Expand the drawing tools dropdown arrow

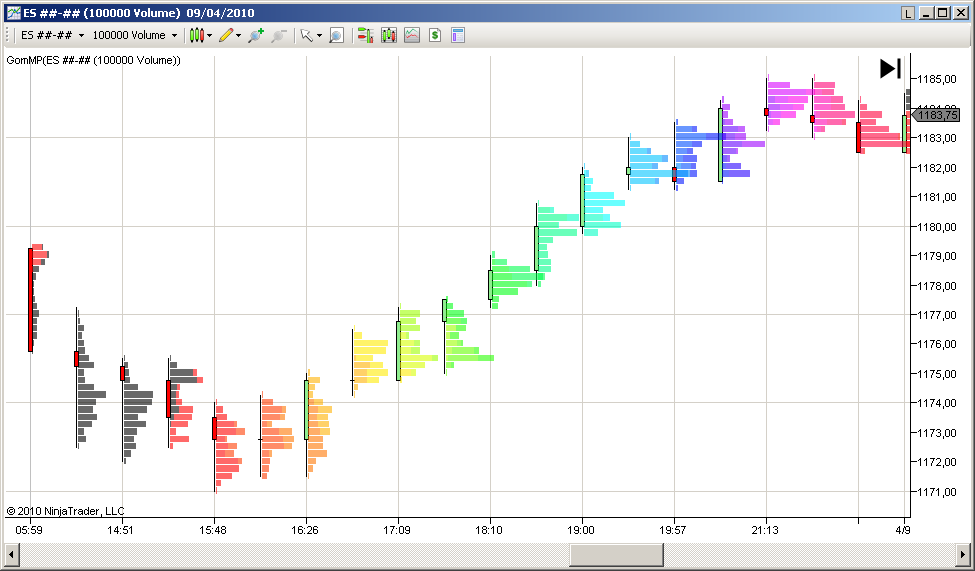click(238, 35)
